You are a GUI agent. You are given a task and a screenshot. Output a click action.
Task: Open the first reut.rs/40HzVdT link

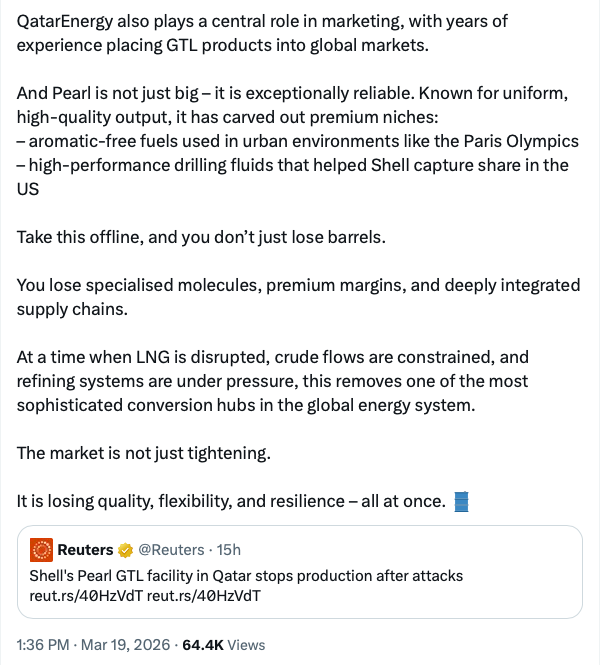[86, 596]
